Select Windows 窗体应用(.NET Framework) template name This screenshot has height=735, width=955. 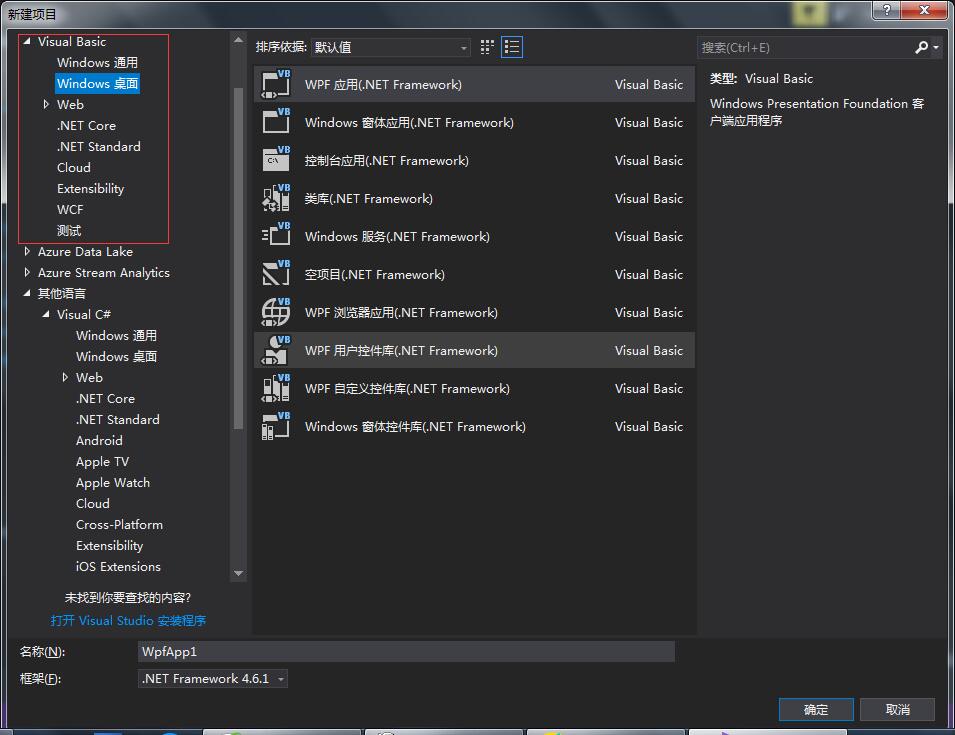(x=409, y=122)
